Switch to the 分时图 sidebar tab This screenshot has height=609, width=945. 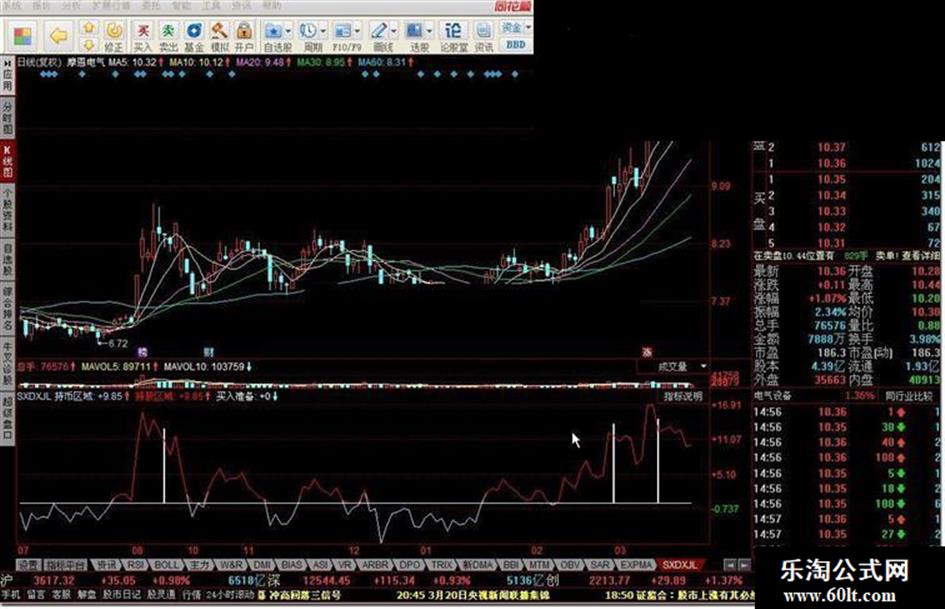[x=7, y=118]
